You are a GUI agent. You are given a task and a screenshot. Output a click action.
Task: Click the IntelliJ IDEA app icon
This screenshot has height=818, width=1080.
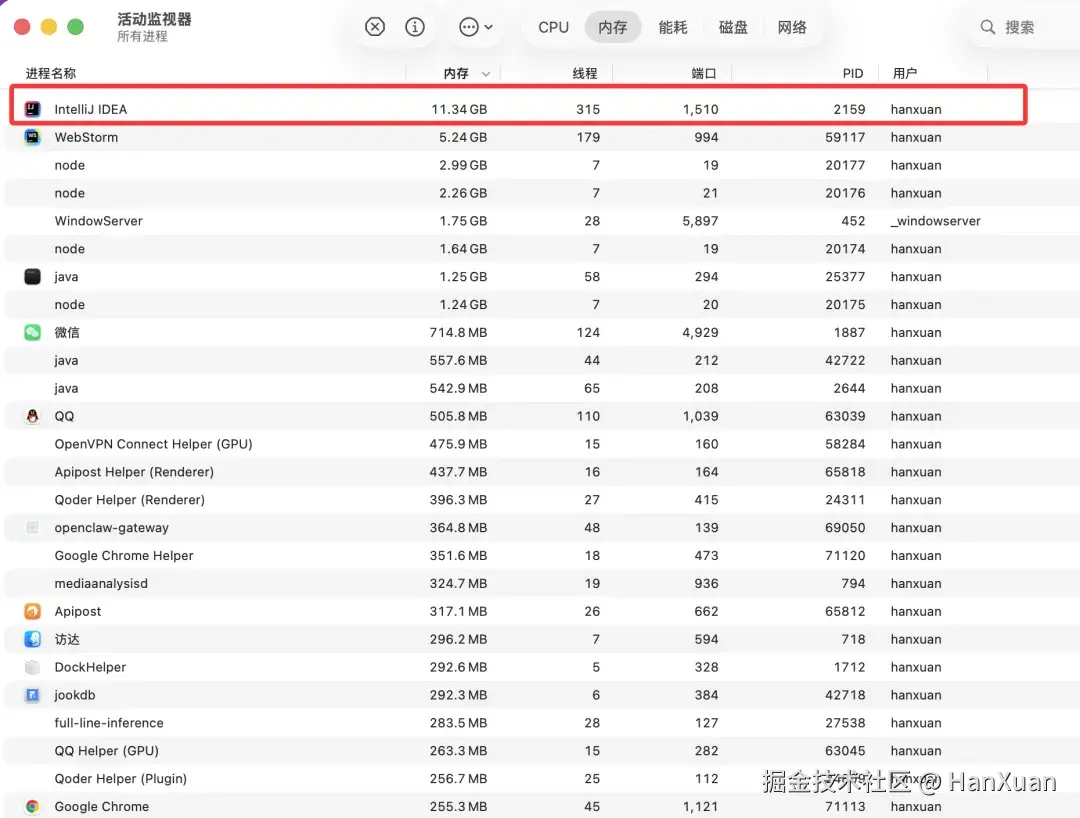coord(32,109)
